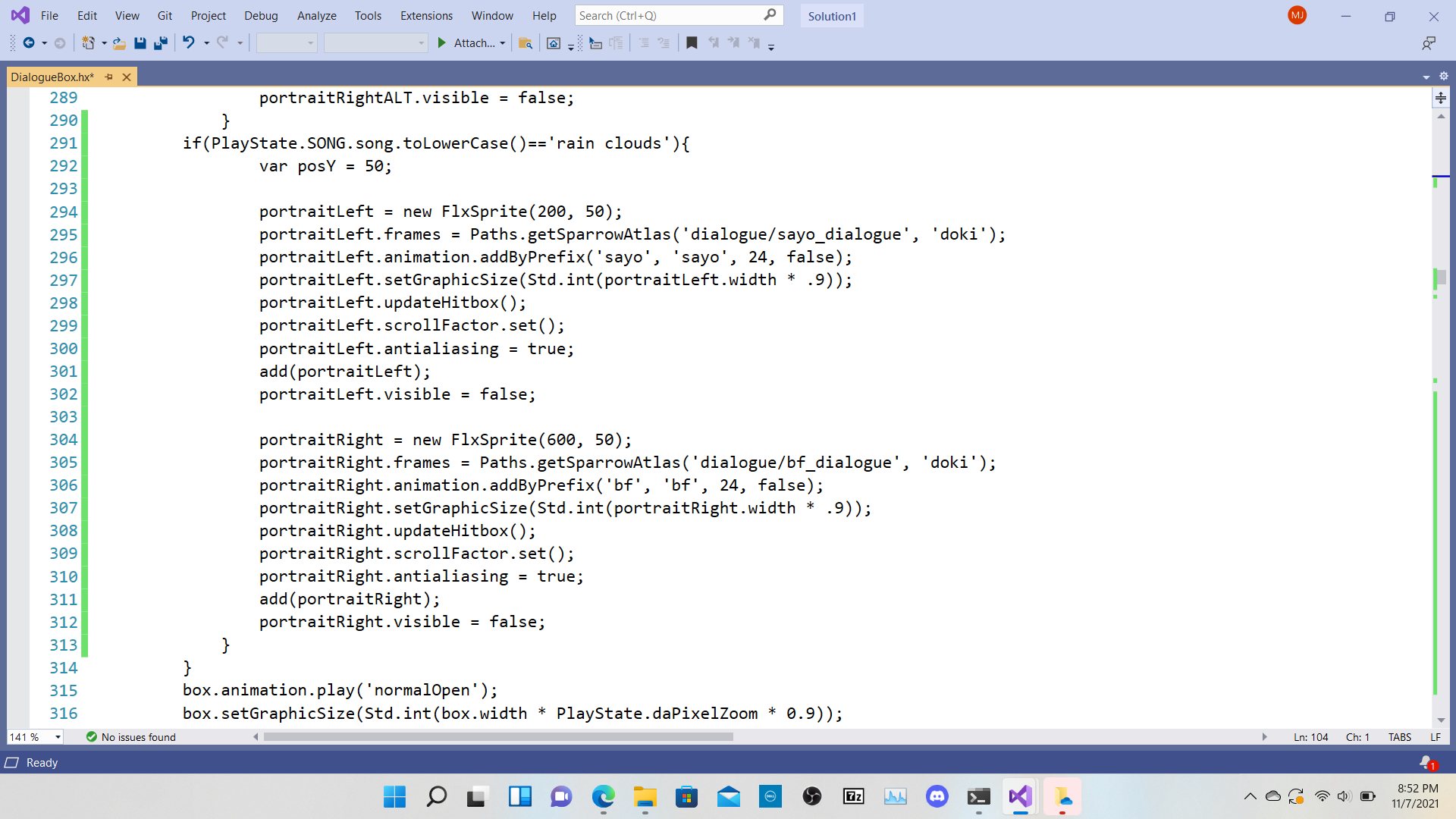Pin the DialogueBox.hx document tab
The width and height of the screenshot is (1456, 819).
pyautogui.click(x=108, y=77)
